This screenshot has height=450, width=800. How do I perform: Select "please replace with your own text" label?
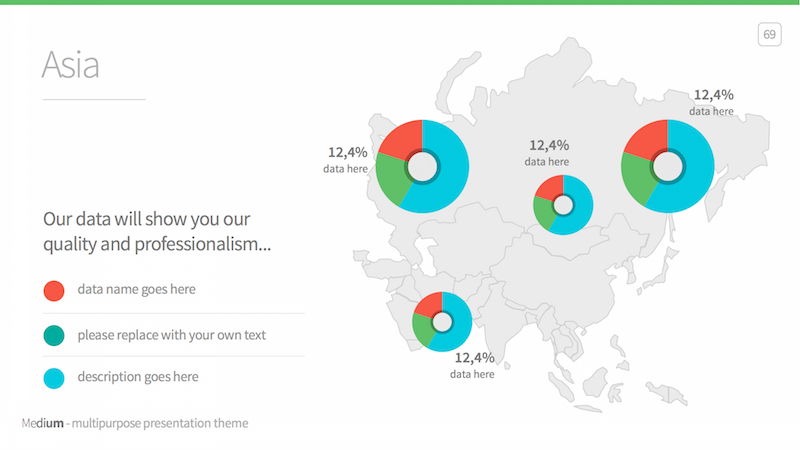171,335
